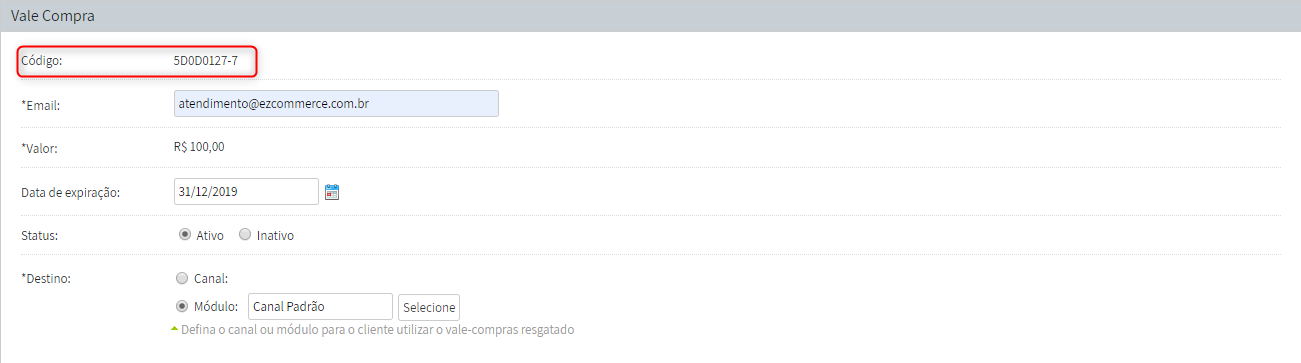
Task: Focus the Email input field
Action: coord(336,104)
